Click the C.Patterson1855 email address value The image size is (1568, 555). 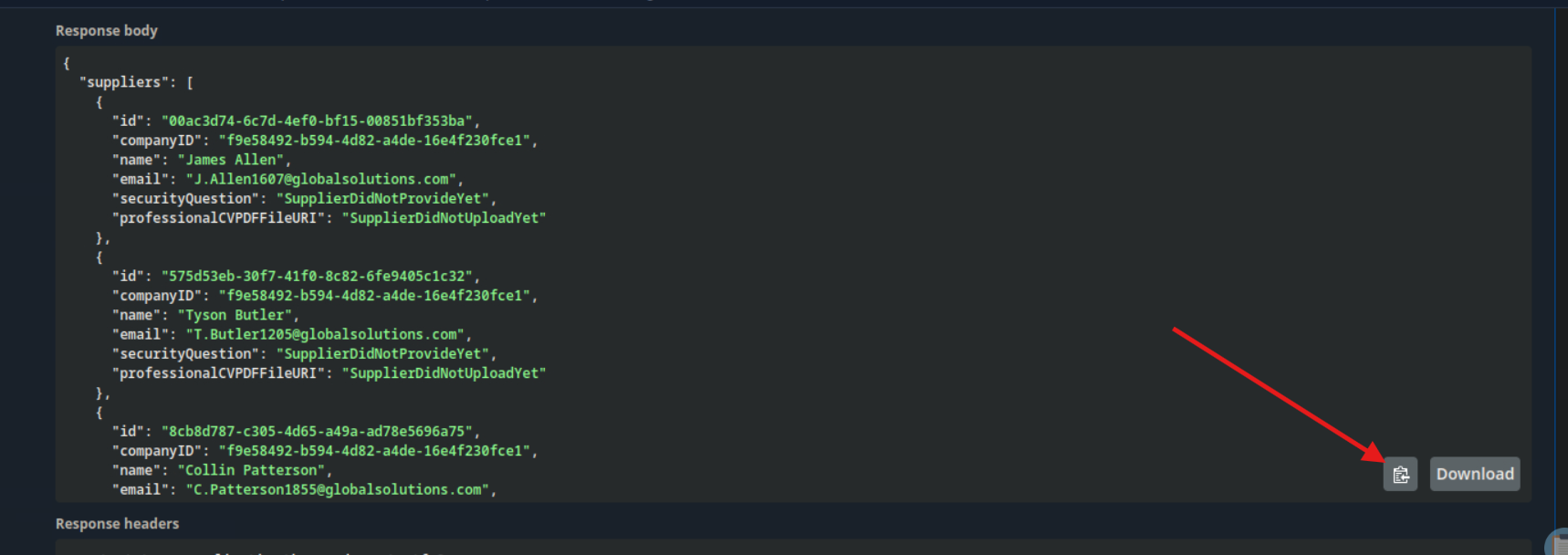pos(338,490)
